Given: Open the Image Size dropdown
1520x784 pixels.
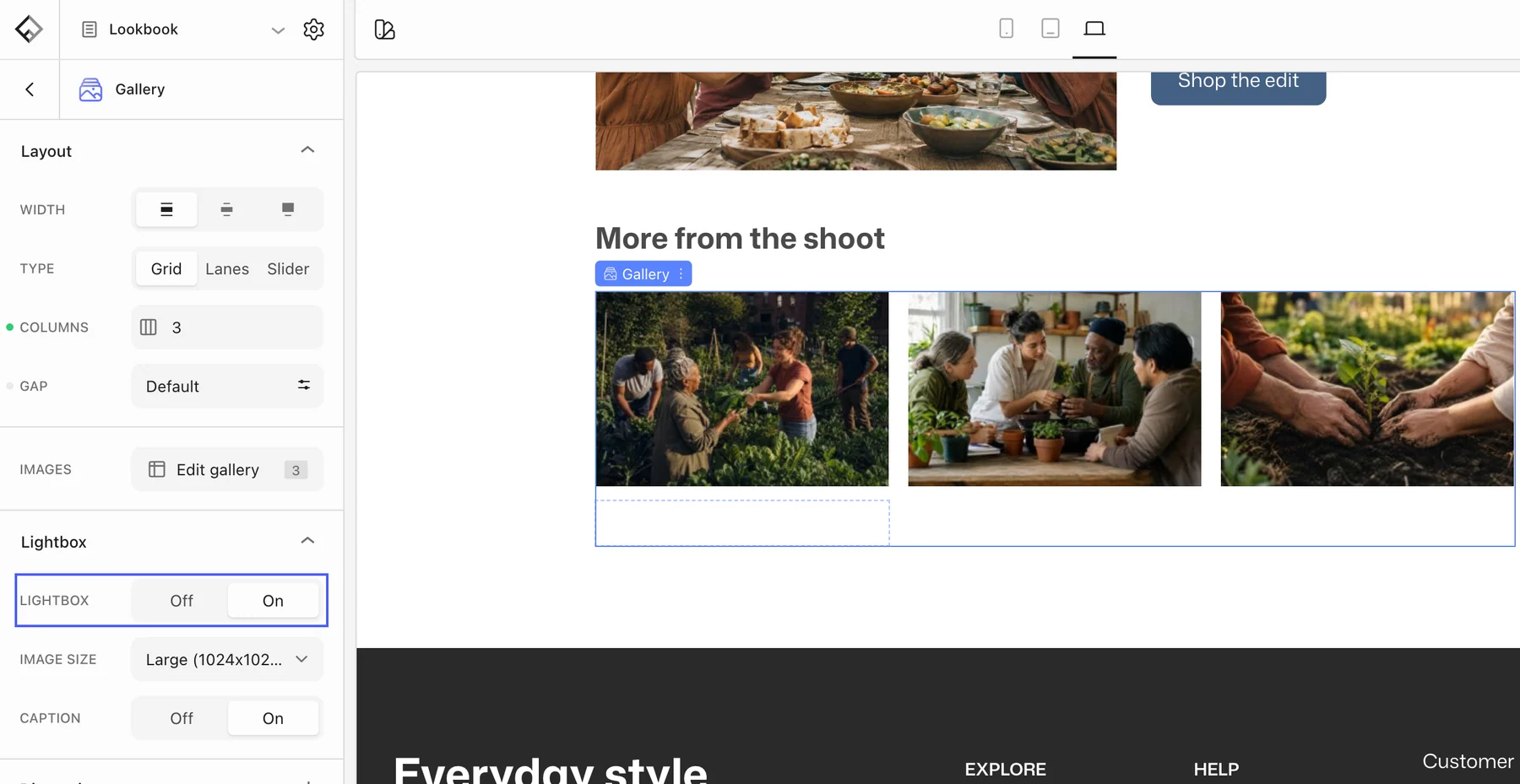Looking at the screenshot, I should [x=227, y=659].
